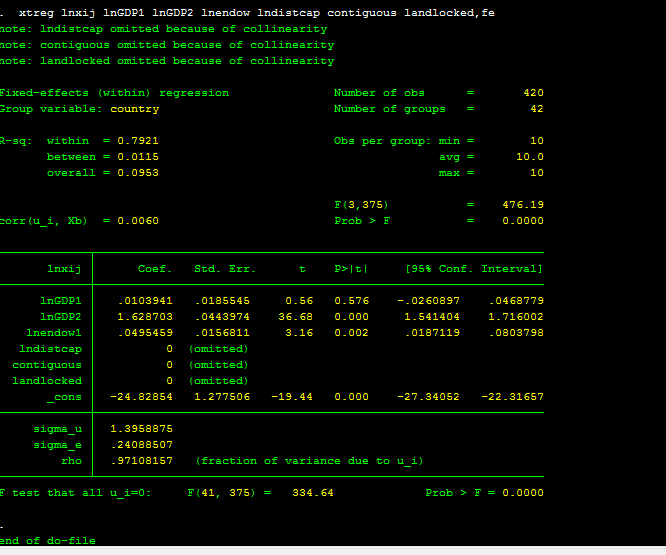Select lnGDP2 coefficient 1.628703
Screen dimensions: 666x555
click(145, 317)
